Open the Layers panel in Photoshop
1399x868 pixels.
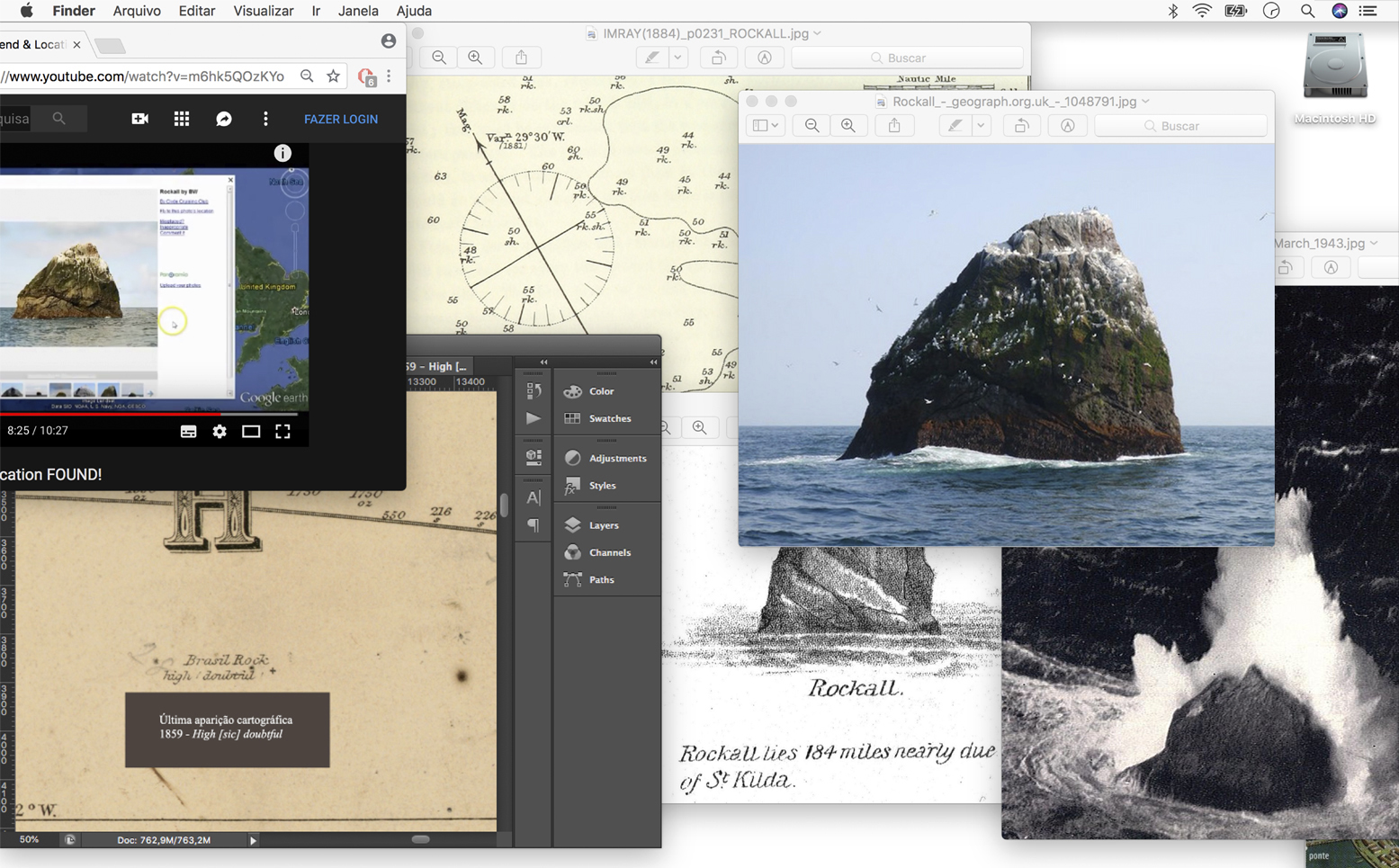pyautogui.click(x=603, y=525)
